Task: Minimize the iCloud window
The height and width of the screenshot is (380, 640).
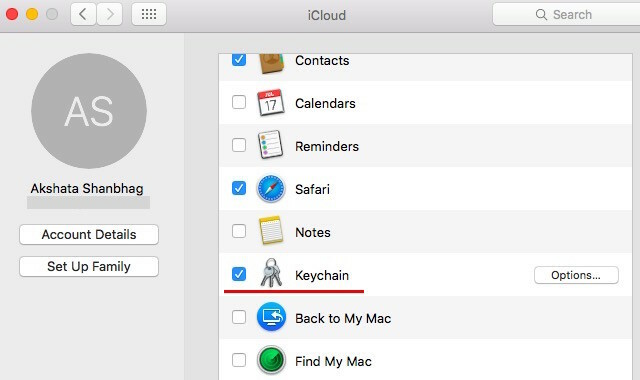Action: (x=32, y=14)
